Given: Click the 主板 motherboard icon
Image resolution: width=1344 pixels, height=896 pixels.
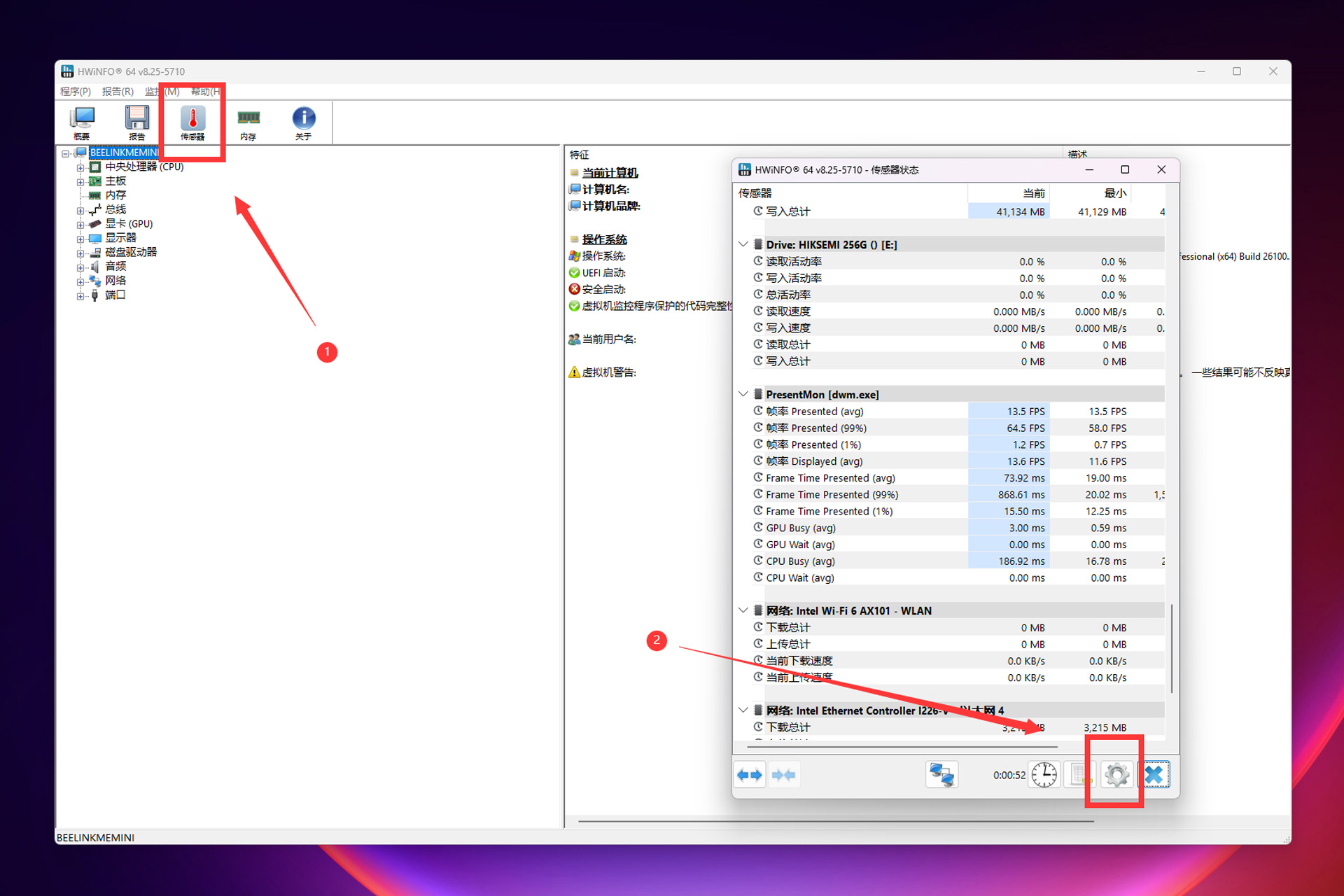Looking at the screenshot, I should click(x=94, y=181).
